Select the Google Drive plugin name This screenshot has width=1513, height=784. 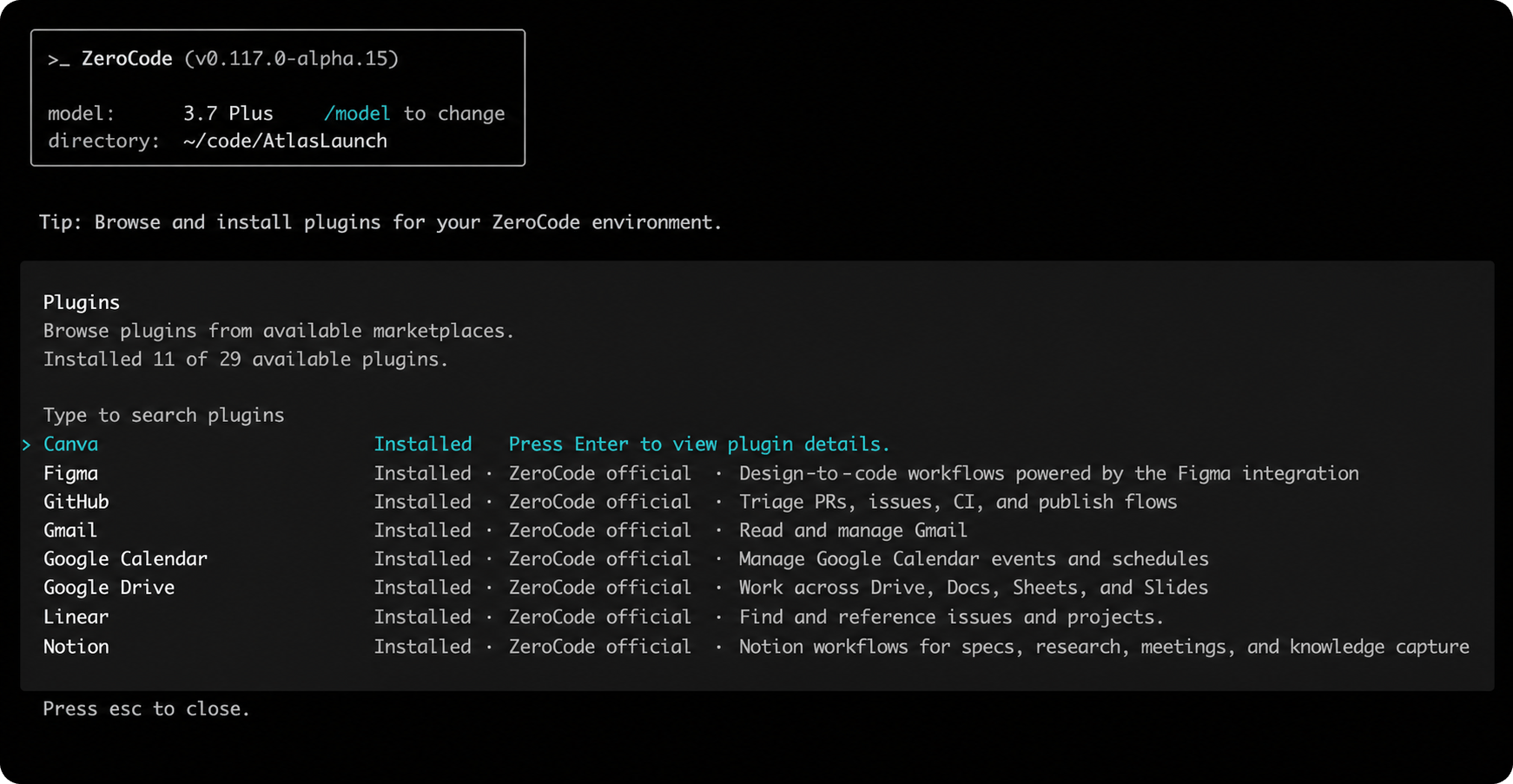click(x=109, y=588)
